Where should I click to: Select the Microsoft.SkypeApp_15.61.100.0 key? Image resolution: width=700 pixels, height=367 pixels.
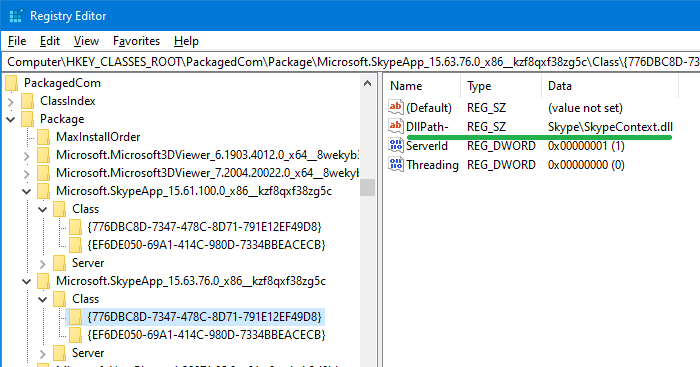194,191
